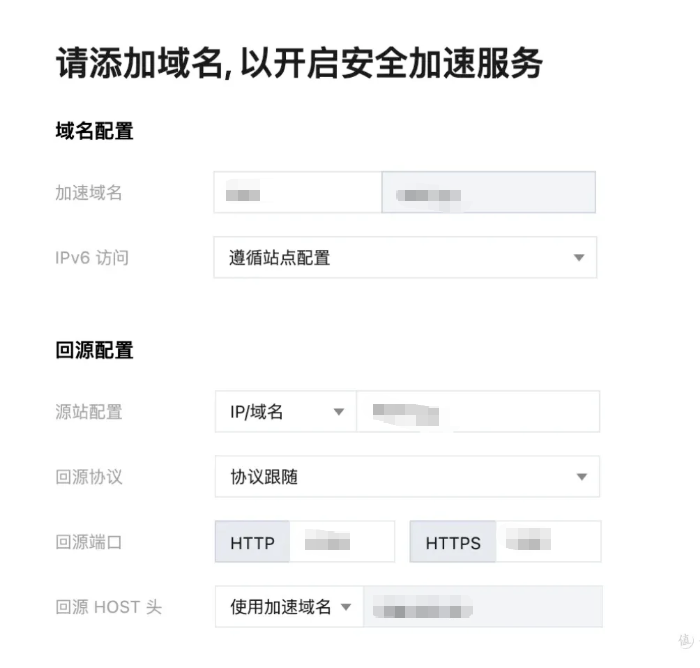Click the 回源配置 section heading
Viewport: 700px width, 668px height.
click(x=94, y=350)
